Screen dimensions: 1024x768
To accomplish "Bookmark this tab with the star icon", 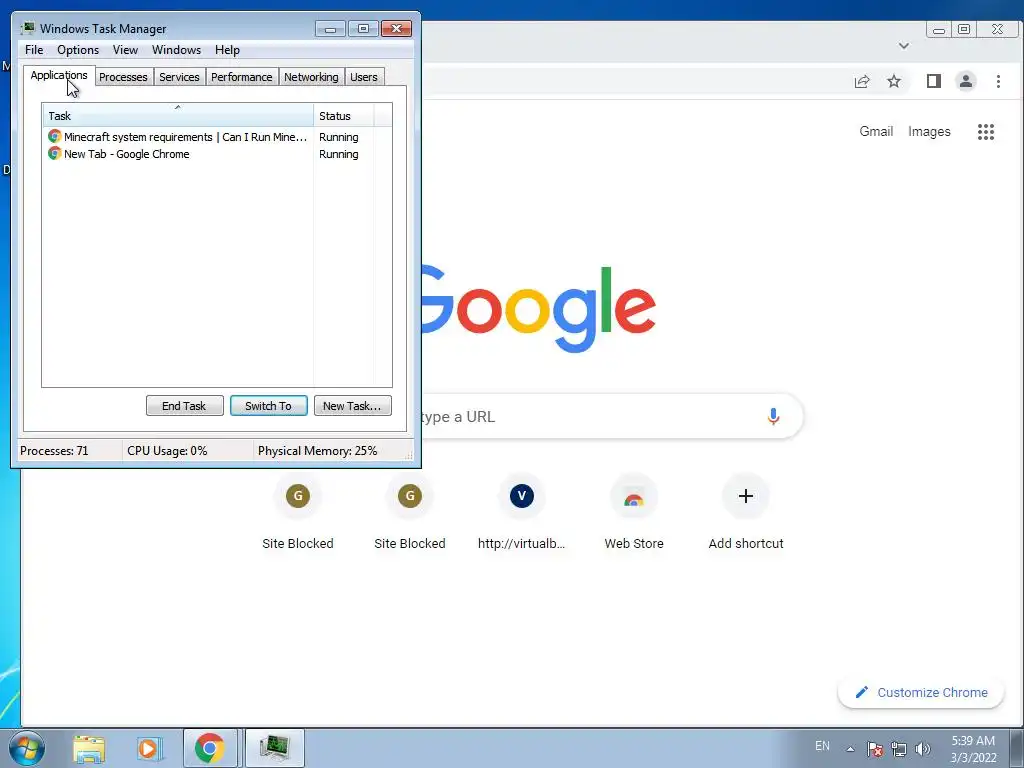I will [894, 81].
